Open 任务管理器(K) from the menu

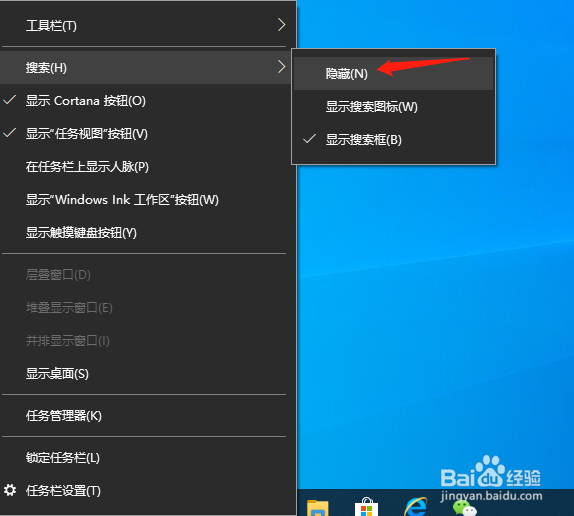(148, 416)
